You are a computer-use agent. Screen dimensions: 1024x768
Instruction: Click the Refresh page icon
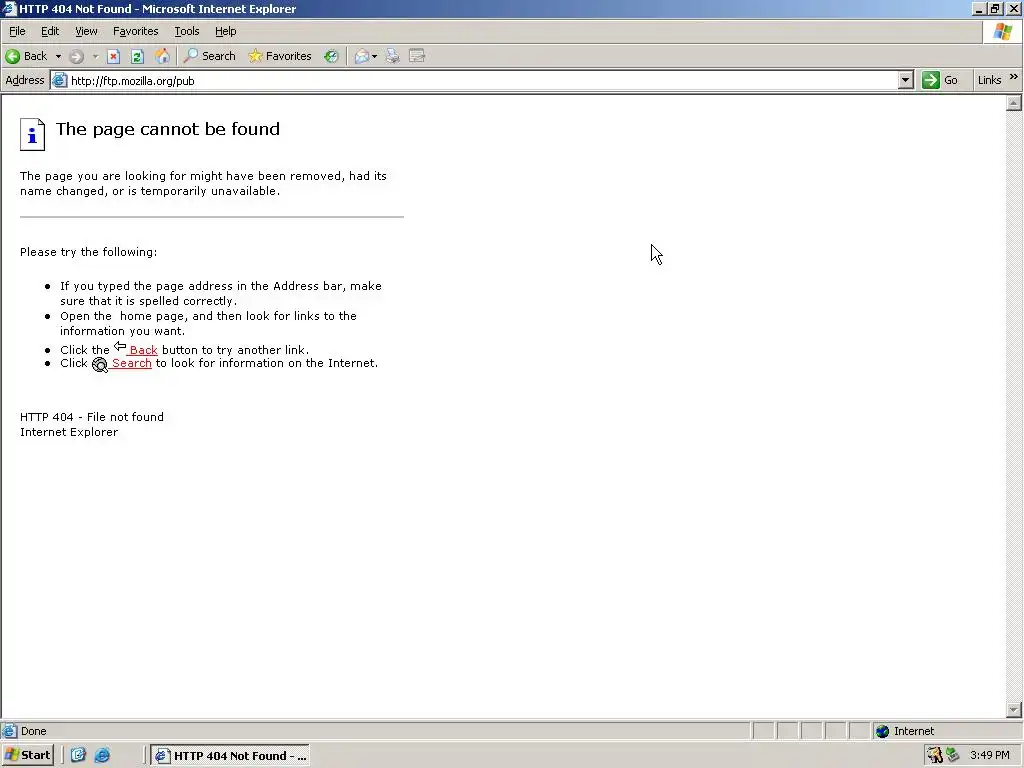137,56
